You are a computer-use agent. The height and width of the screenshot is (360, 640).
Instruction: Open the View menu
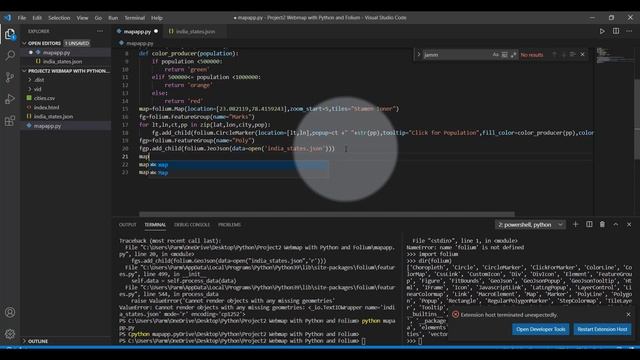point(82,18)
